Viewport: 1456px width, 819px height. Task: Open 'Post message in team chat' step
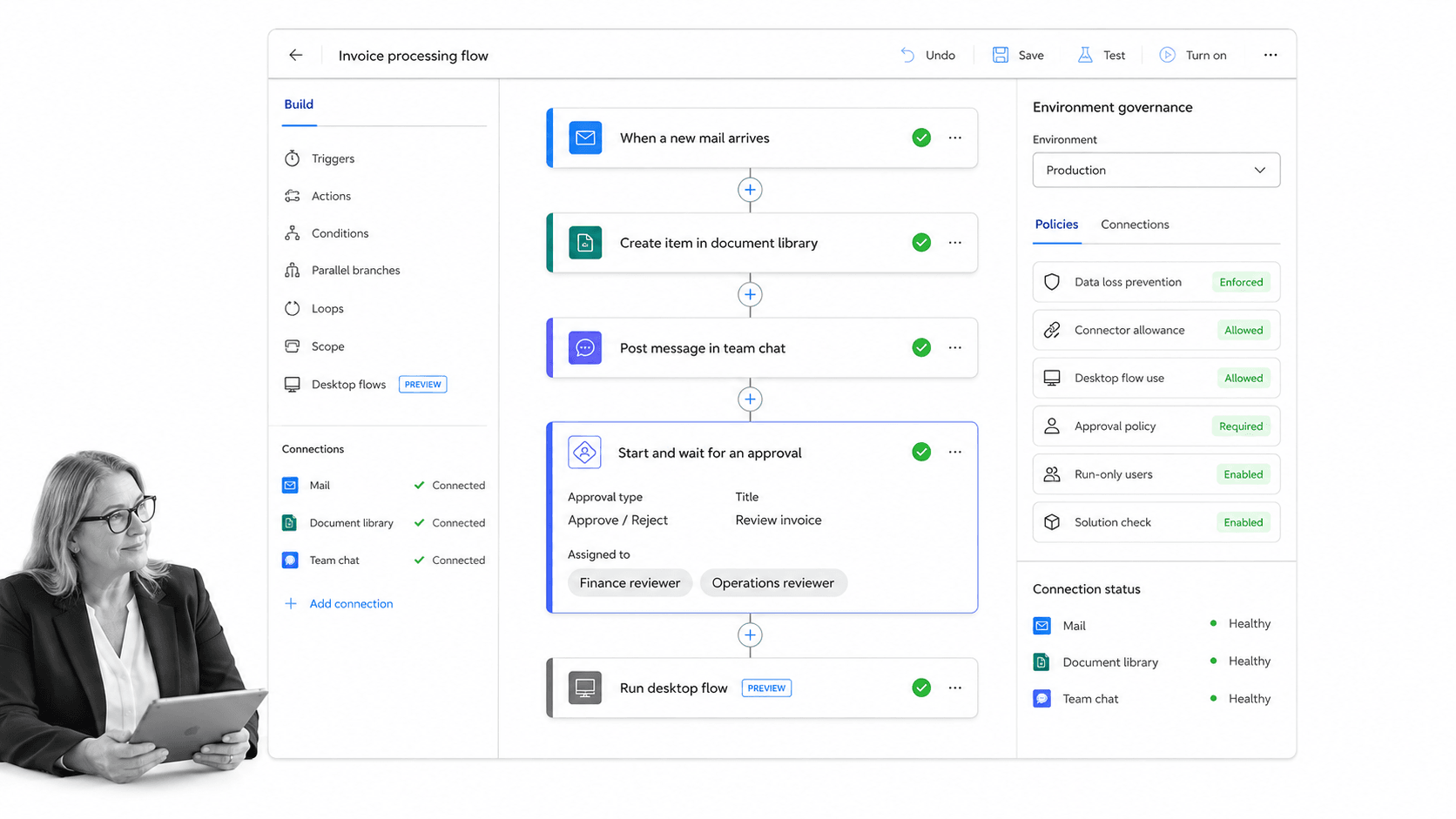coord(762,347)
